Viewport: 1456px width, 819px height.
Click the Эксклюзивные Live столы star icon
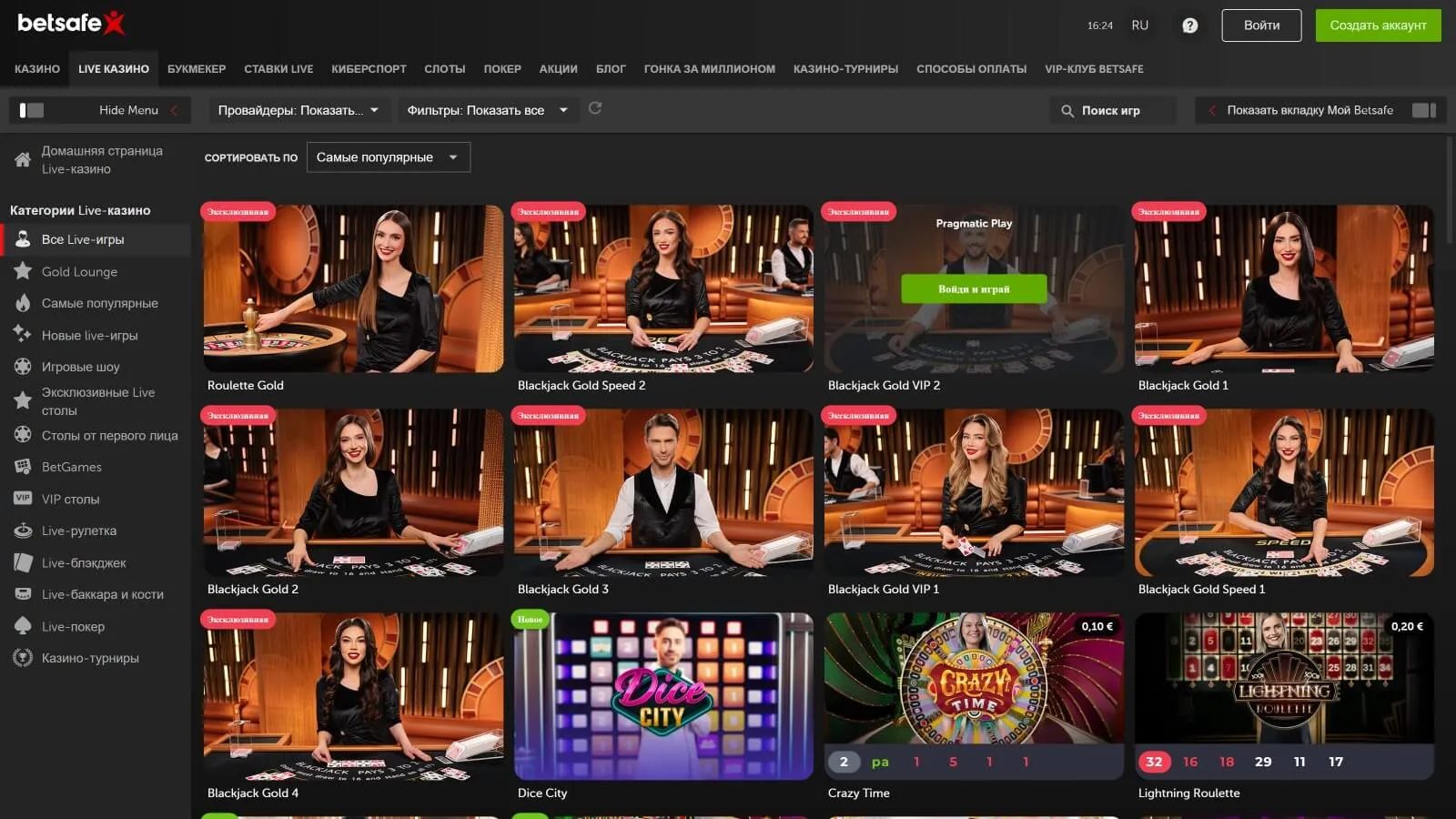coord(23,400)
